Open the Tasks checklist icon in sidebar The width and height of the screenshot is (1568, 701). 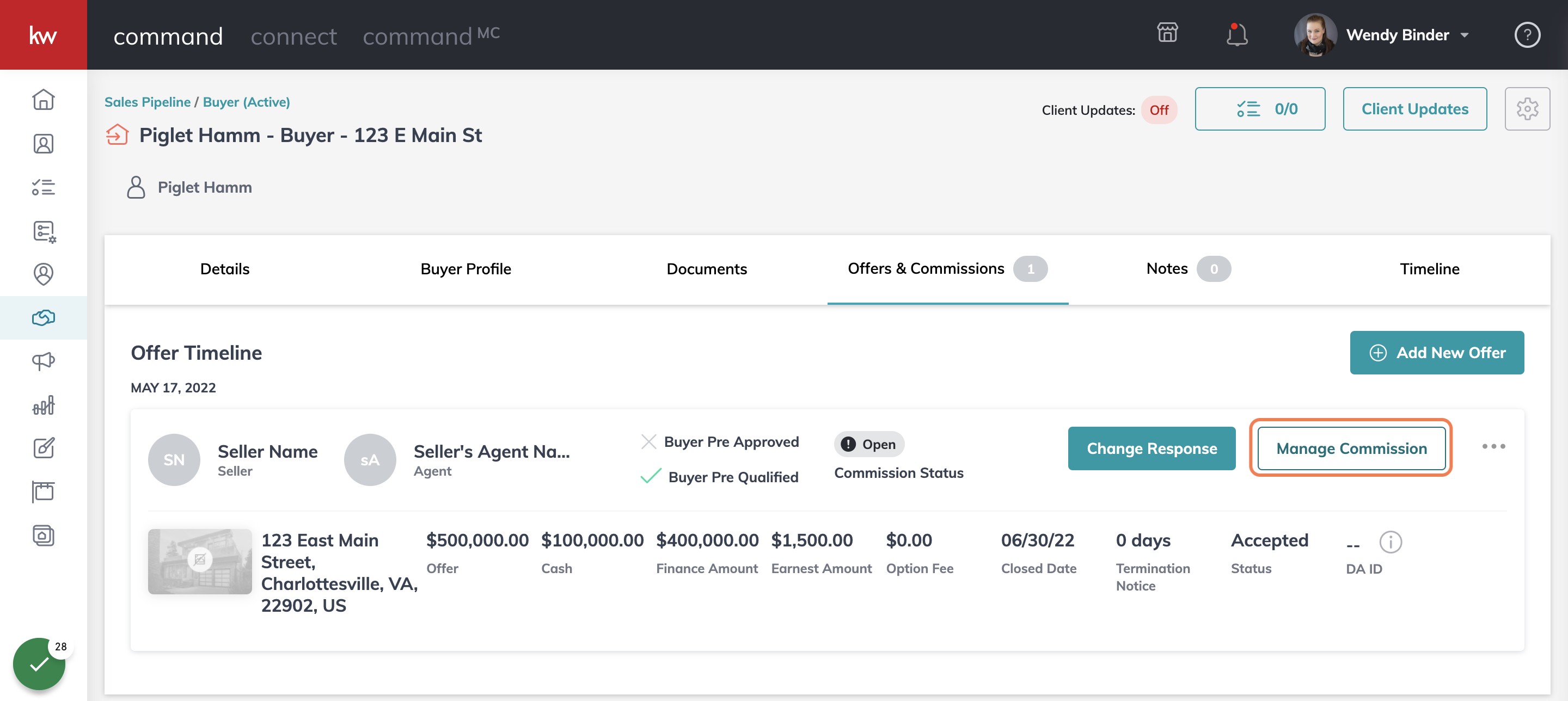(x=43, y=187)
